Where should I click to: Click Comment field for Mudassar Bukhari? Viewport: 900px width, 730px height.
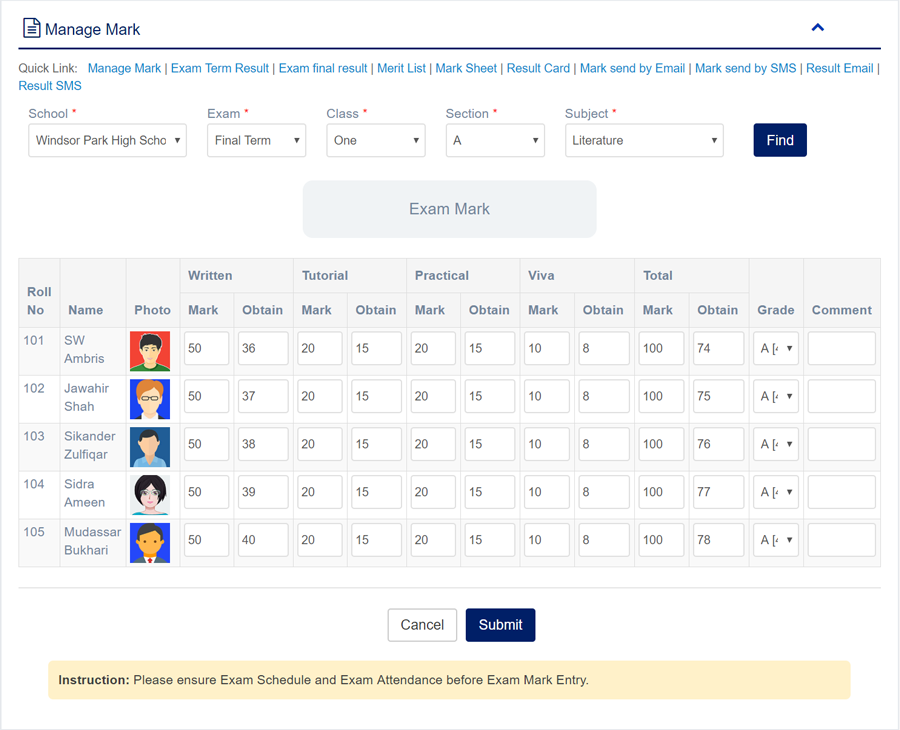pos(841,541)
